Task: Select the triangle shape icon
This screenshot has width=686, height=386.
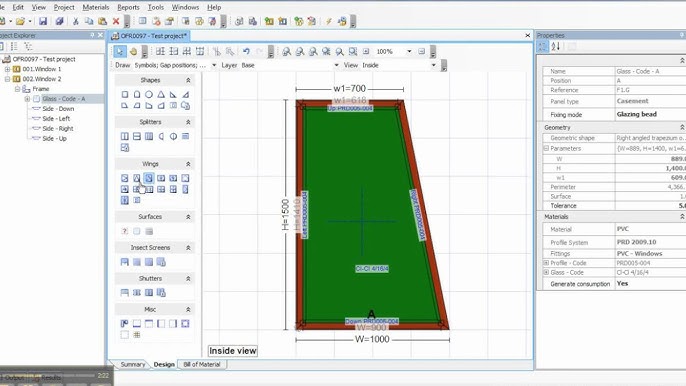Action: (161, 94)
